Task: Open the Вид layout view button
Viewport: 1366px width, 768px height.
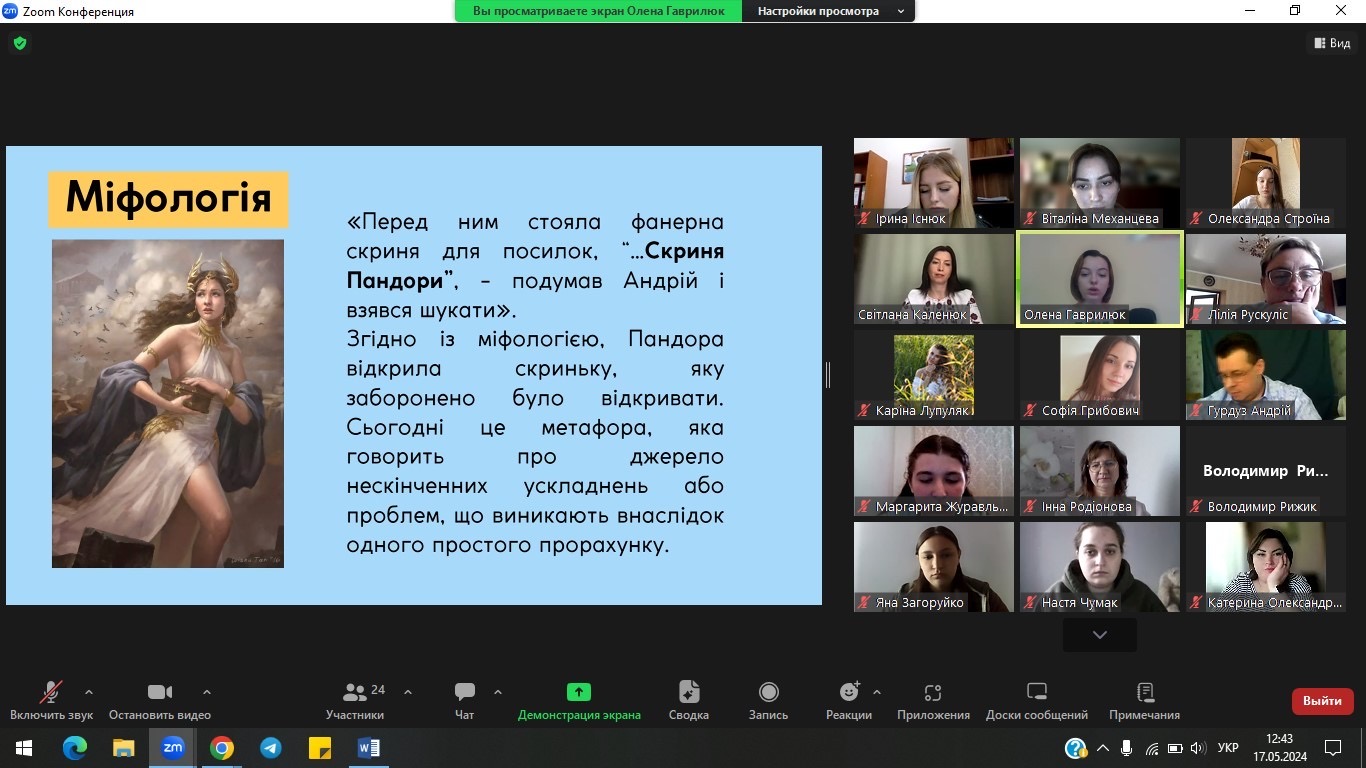Action: [1333, 43]
